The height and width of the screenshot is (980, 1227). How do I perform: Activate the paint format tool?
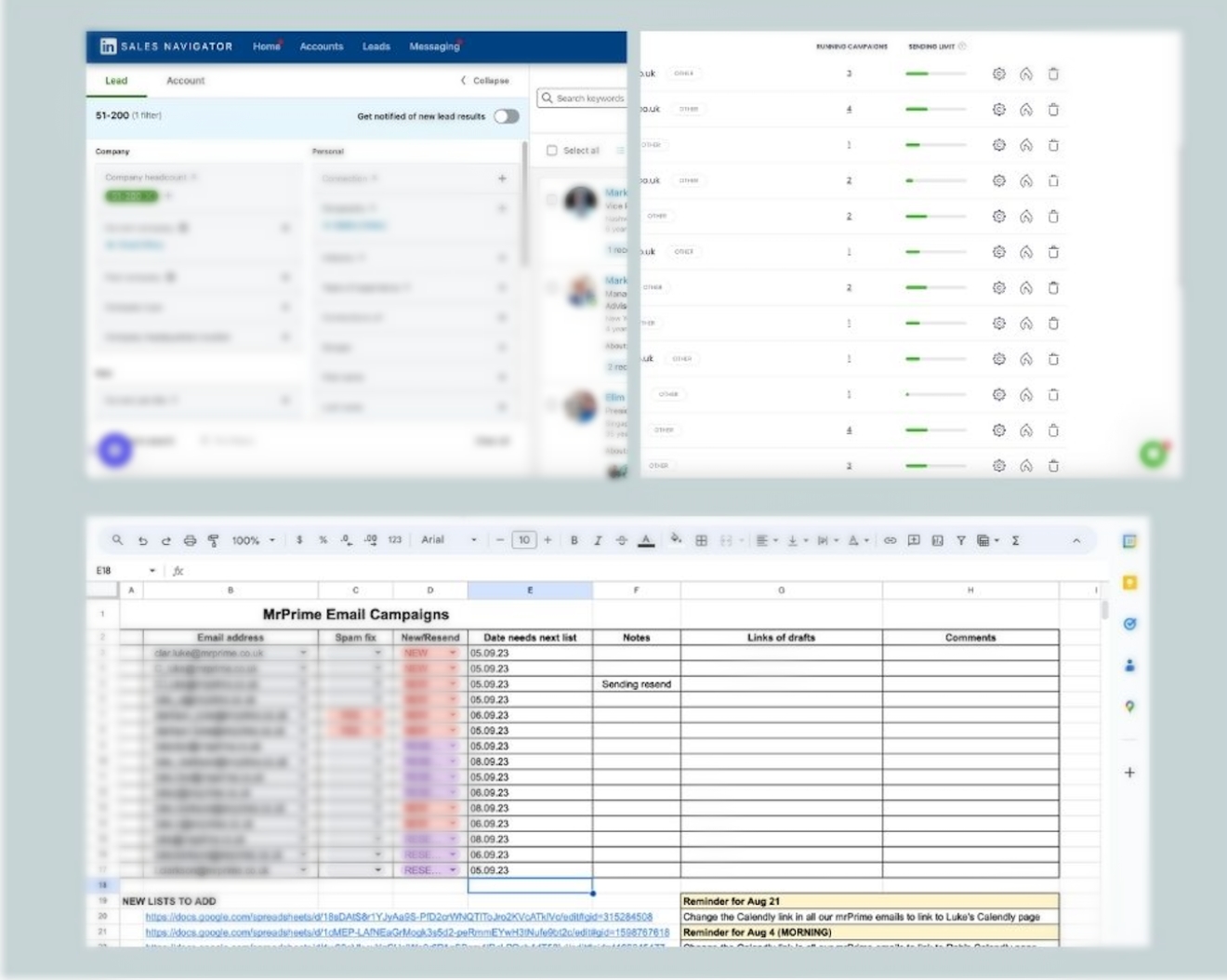tap(213, 540)
